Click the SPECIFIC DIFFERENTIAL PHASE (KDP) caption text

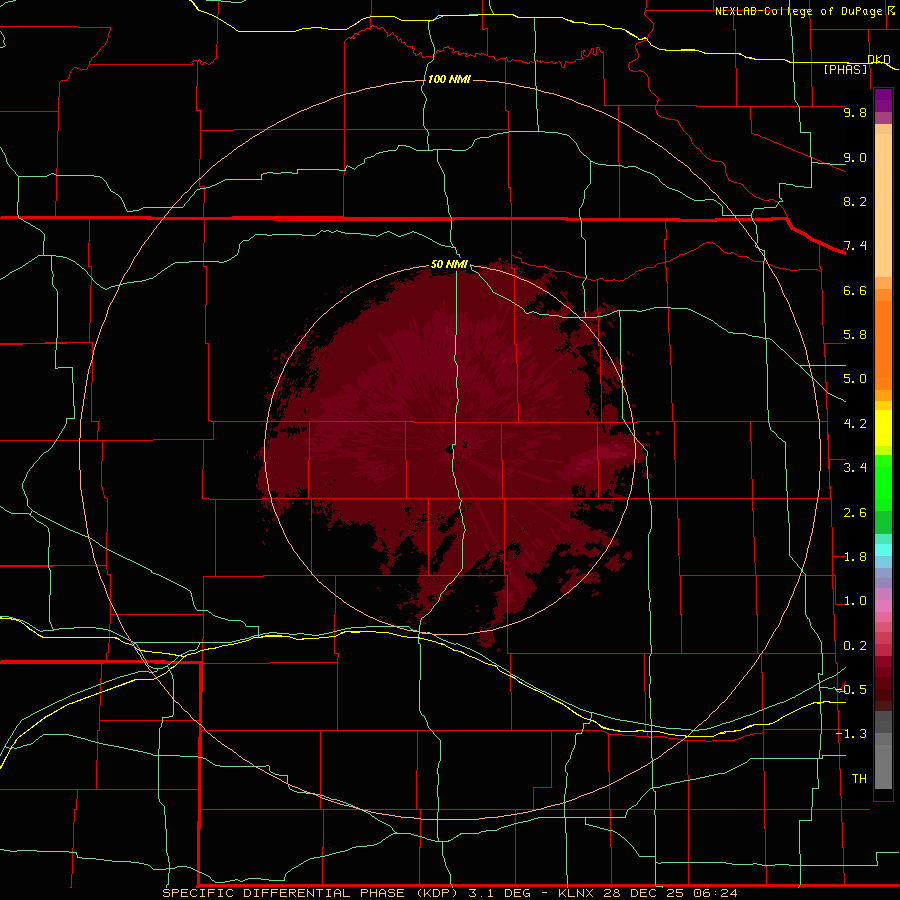311,893
